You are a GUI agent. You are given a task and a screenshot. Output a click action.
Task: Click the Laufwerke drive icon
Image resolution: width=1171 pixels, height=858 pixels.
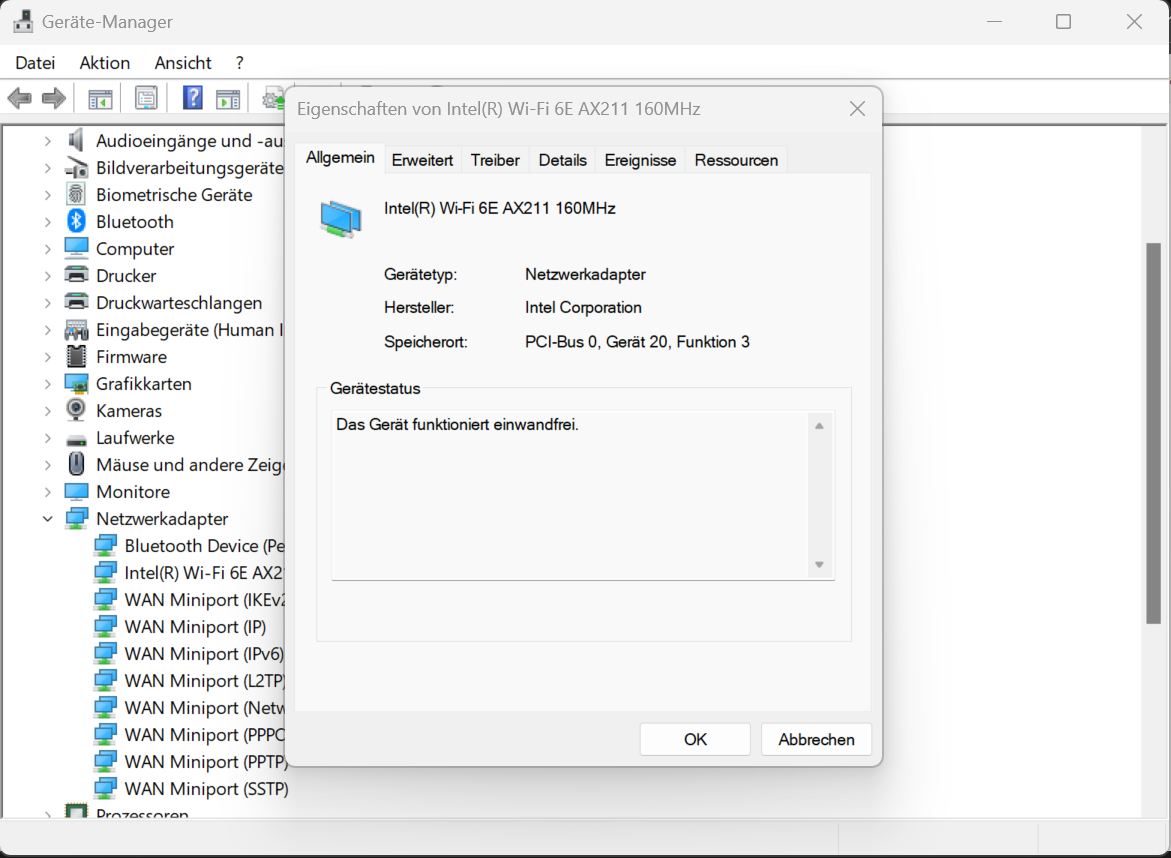(76, 439)
